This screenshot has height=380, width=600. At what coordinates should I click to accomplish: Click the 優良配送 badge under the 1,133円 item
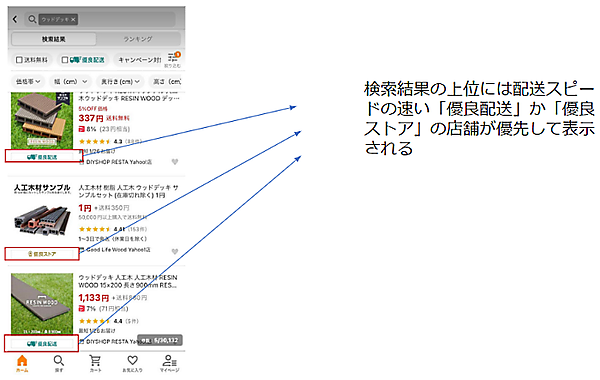42,344
